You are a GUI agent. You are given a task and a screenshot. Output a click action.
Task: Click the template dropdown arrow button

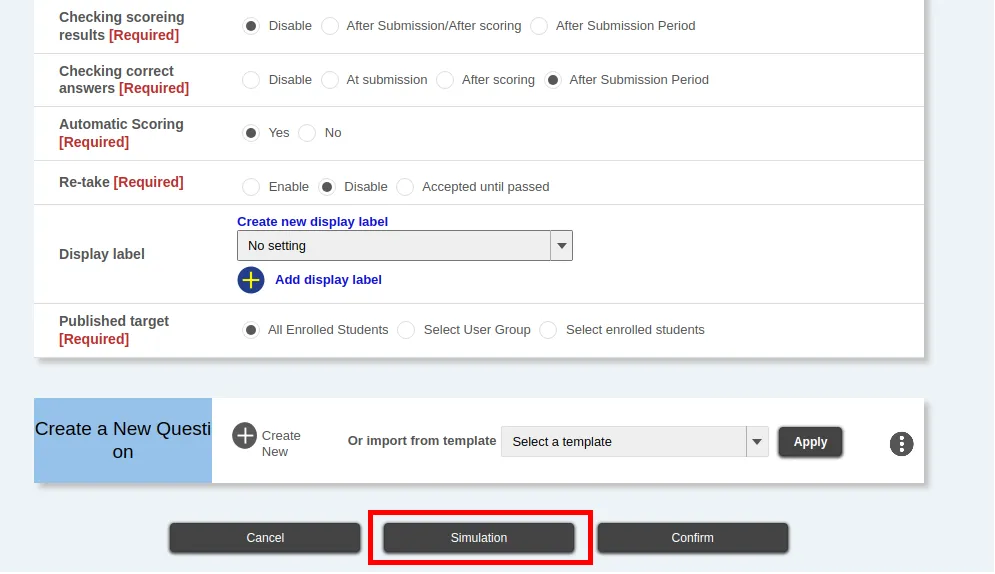pyautogui.click(x=757, y=442)
